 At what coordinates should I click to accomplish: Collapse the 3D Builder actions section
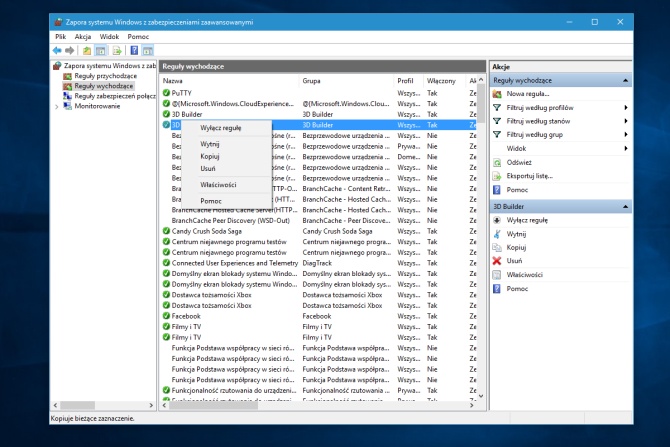(x=626, y=205)
